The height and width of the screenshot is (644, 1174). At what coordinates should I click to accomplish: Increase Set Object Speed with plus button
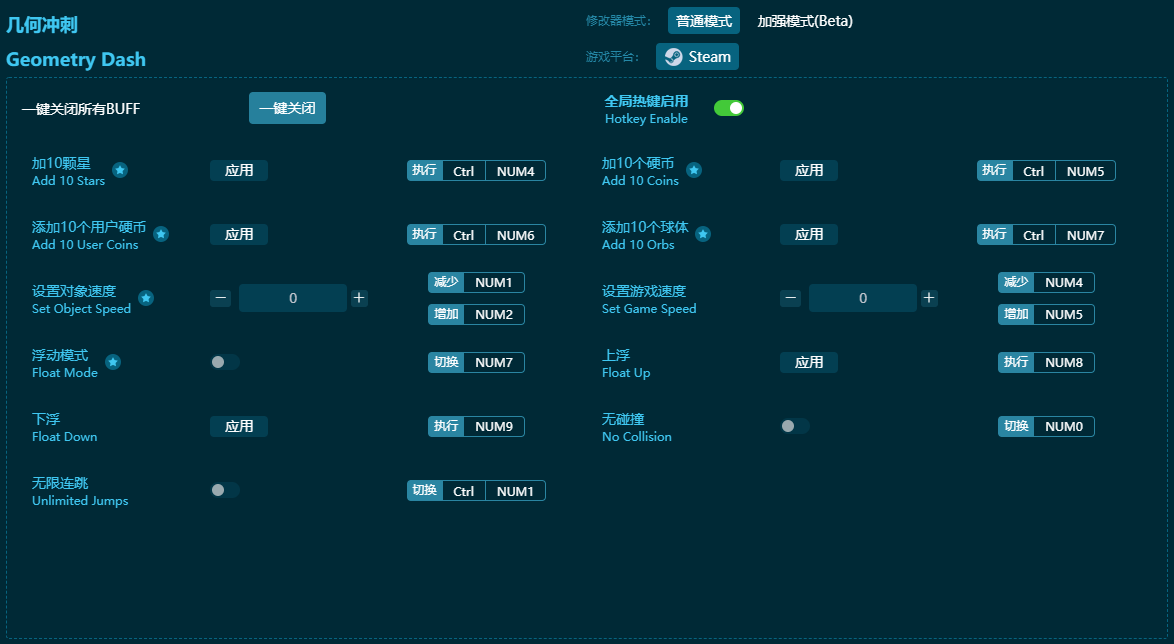tap(359, 298)
